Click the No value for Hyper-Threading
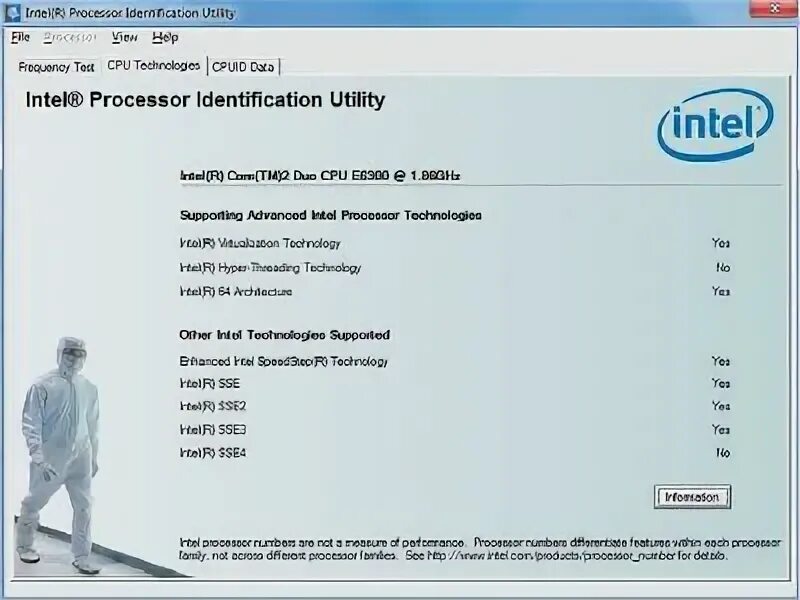 [x=723, y=267]
